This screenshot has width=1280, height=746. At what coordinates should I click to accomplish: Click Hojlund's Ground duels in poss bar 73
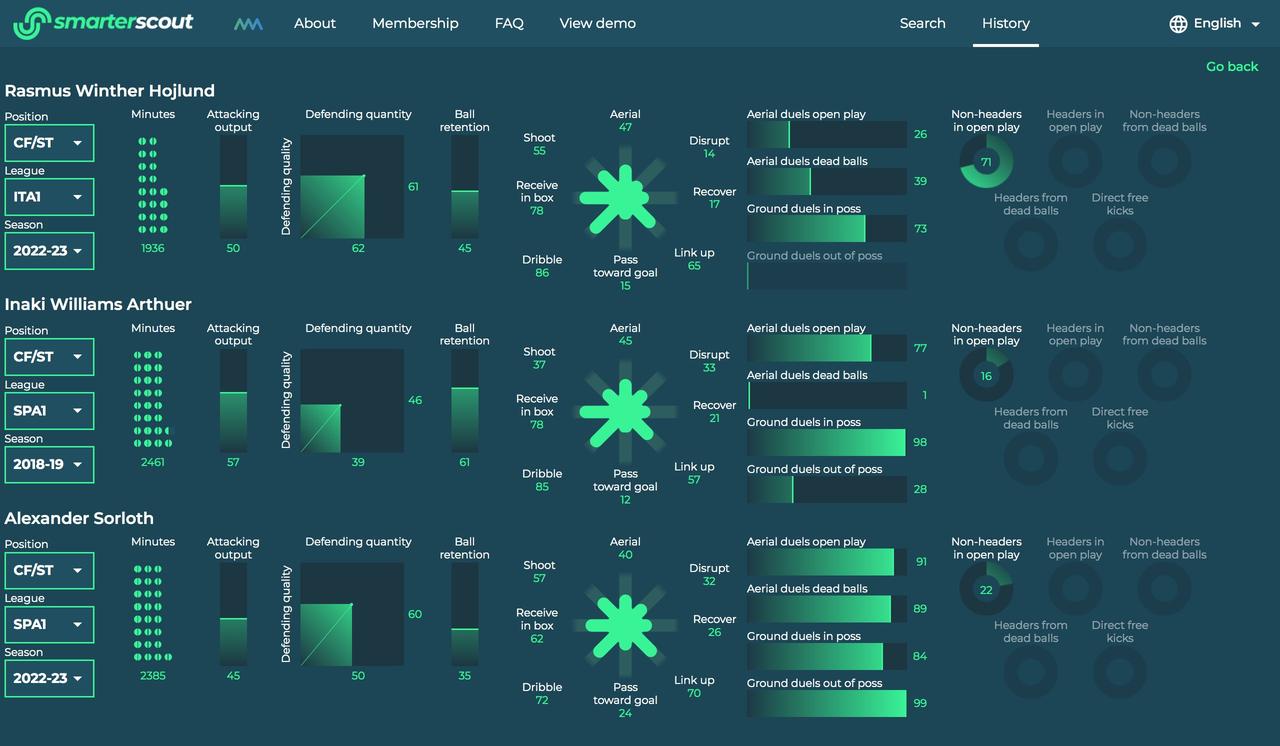click(x=827, y=229)
